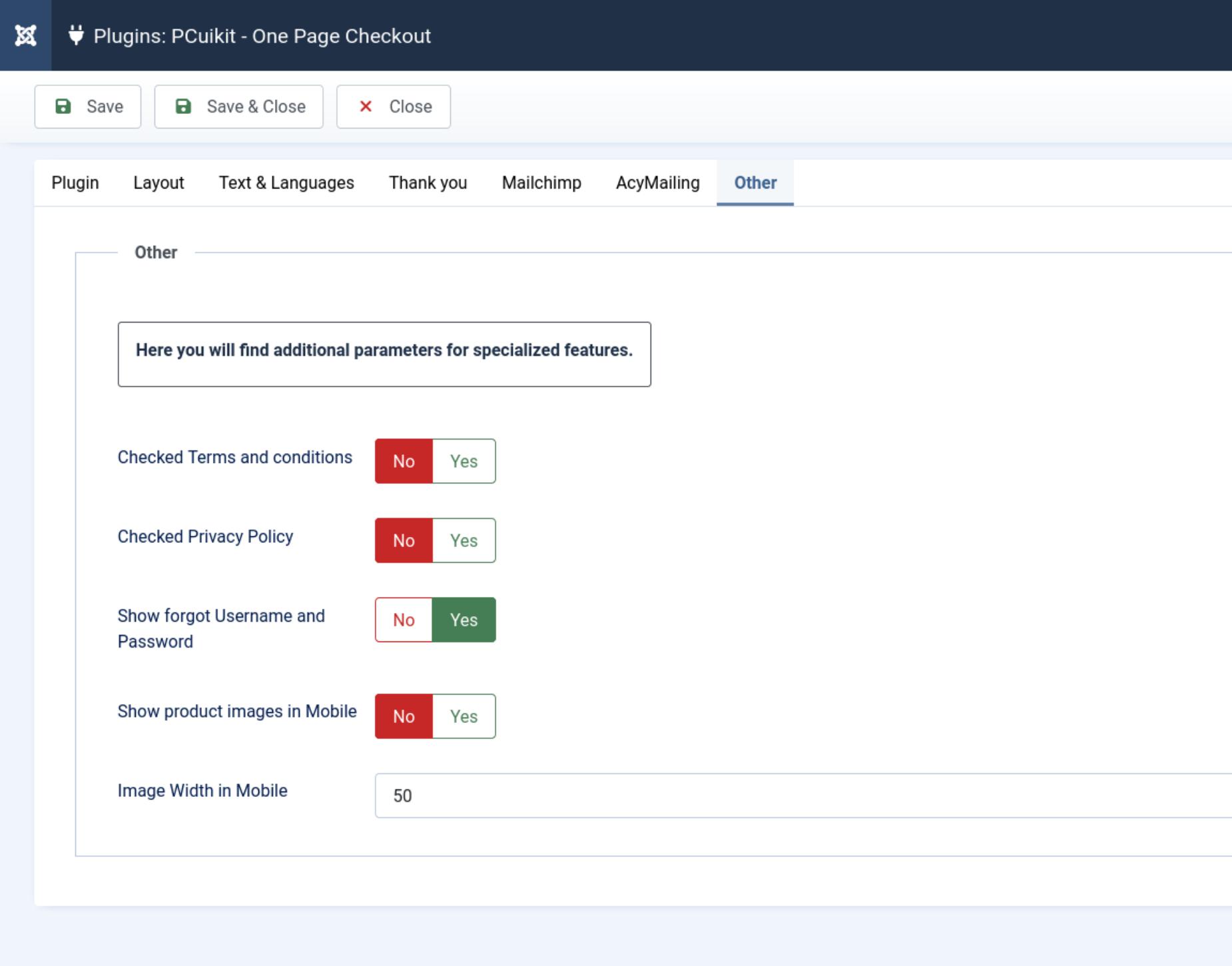
Task: Set Show product images in Mobile to Yes
Action: pyautogui.click(x=464, y=716)
